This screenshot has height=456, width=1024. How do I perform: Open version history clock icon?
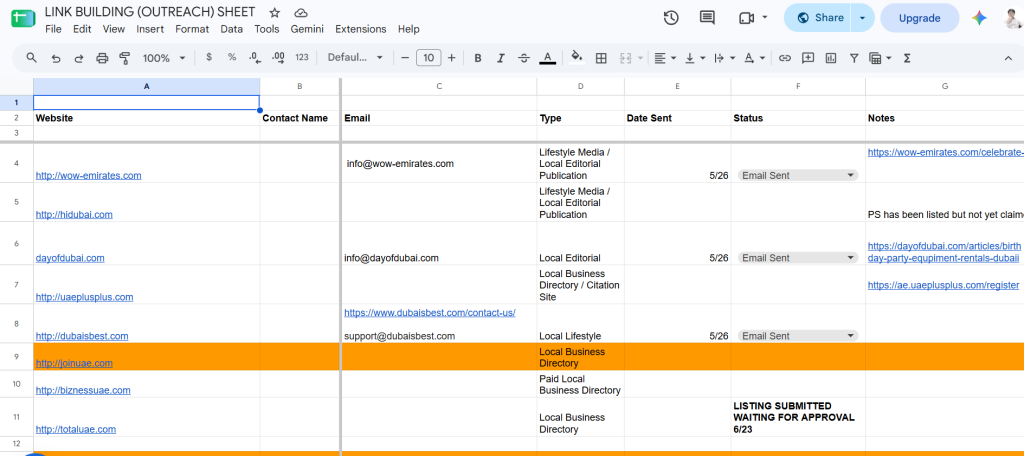pos(671,18)
